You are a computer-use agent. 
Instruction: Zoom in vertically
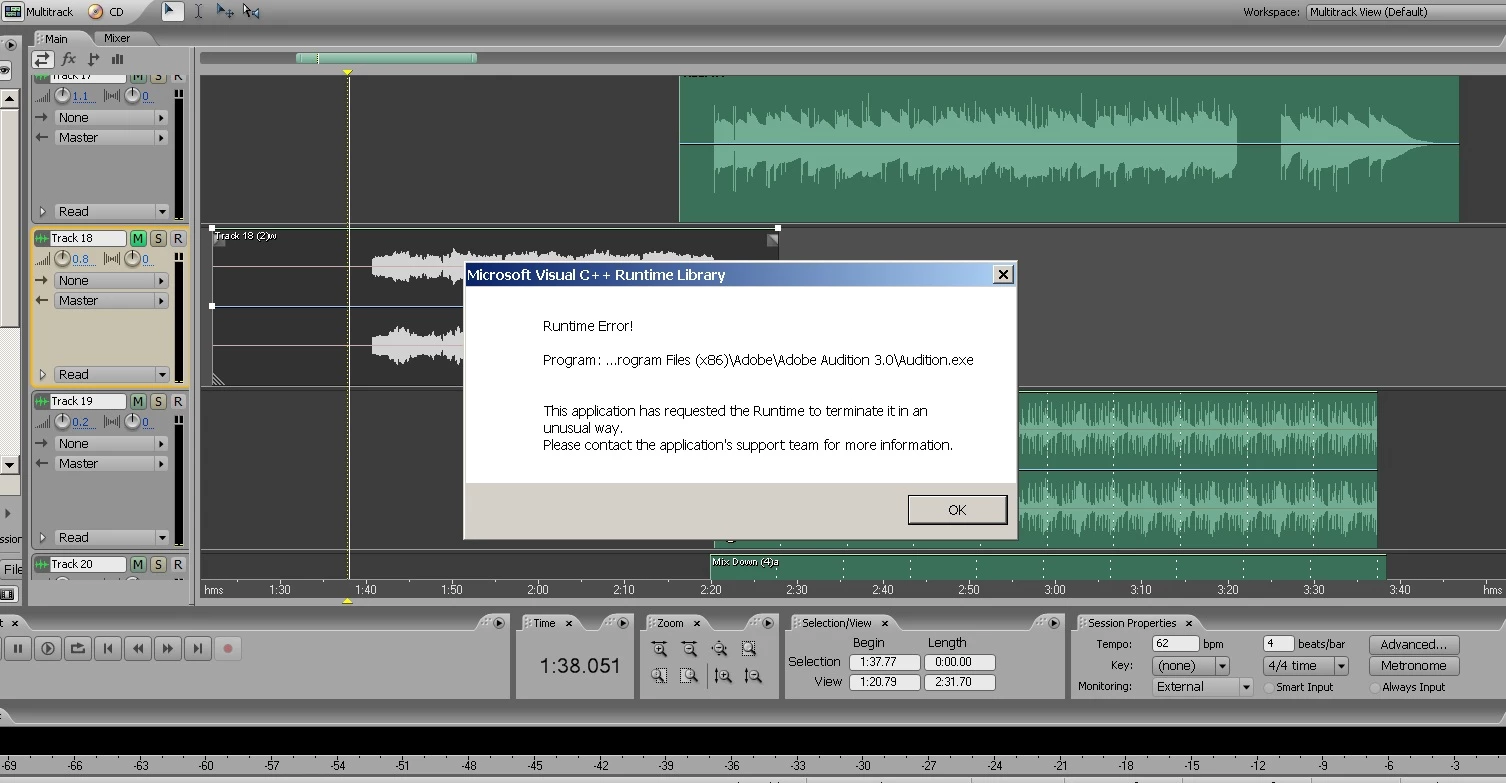(724, 676)
